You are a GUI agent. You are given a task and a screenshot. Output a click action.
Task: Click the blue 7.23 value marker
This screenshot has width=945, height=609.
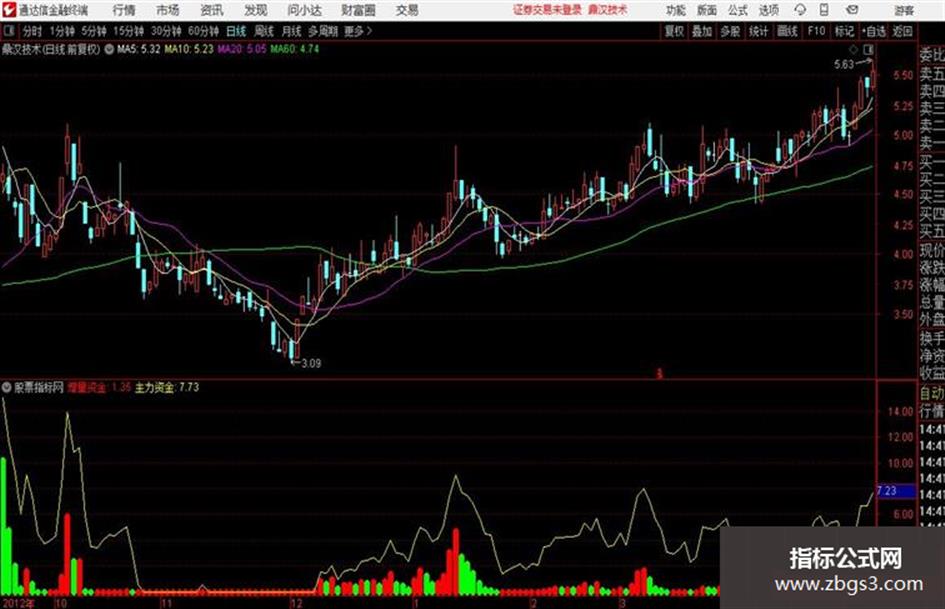point(896,491)
